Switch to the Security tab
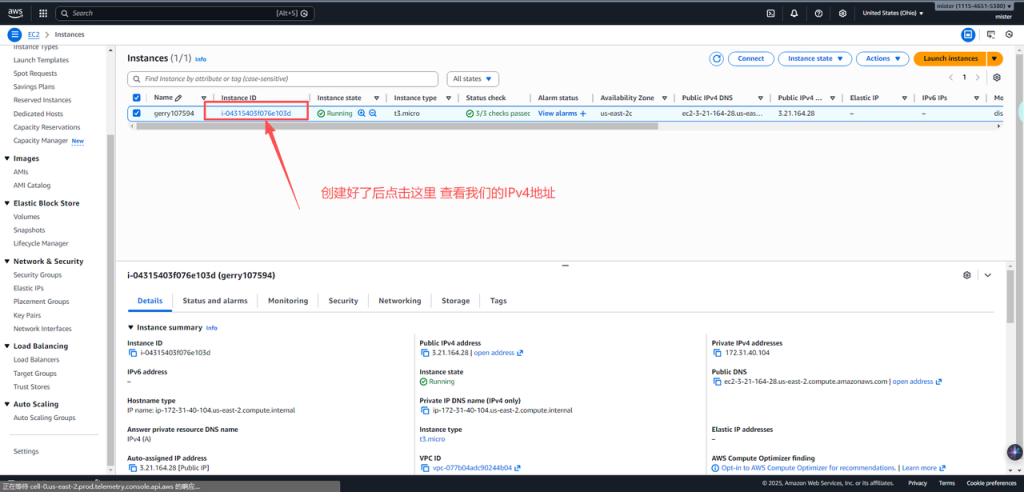Image resolution: width=1024 pixels, height=492 pixels. coord(344,301)
